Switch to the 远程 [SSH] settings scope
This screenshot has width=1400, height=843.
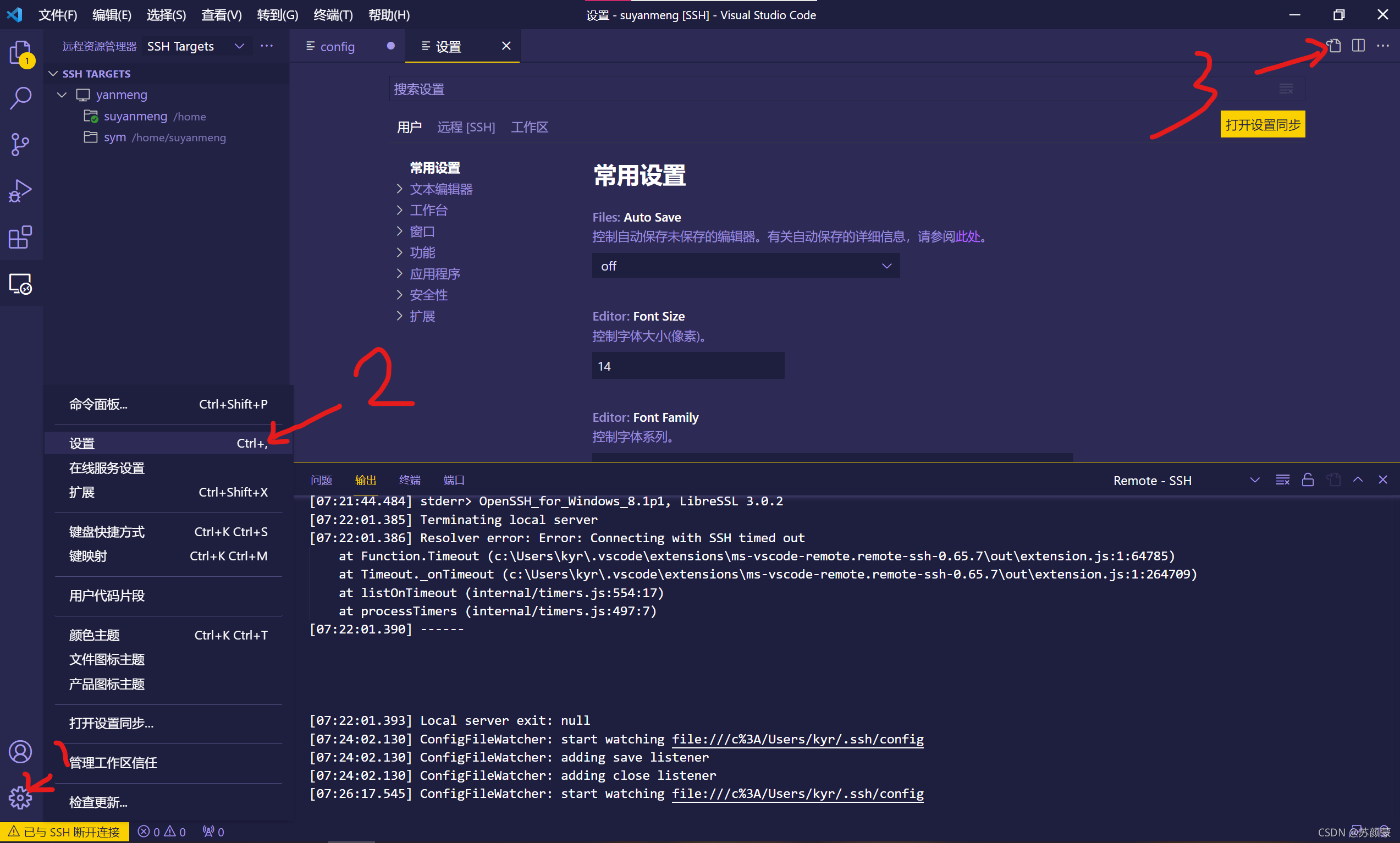coord(466,127)
